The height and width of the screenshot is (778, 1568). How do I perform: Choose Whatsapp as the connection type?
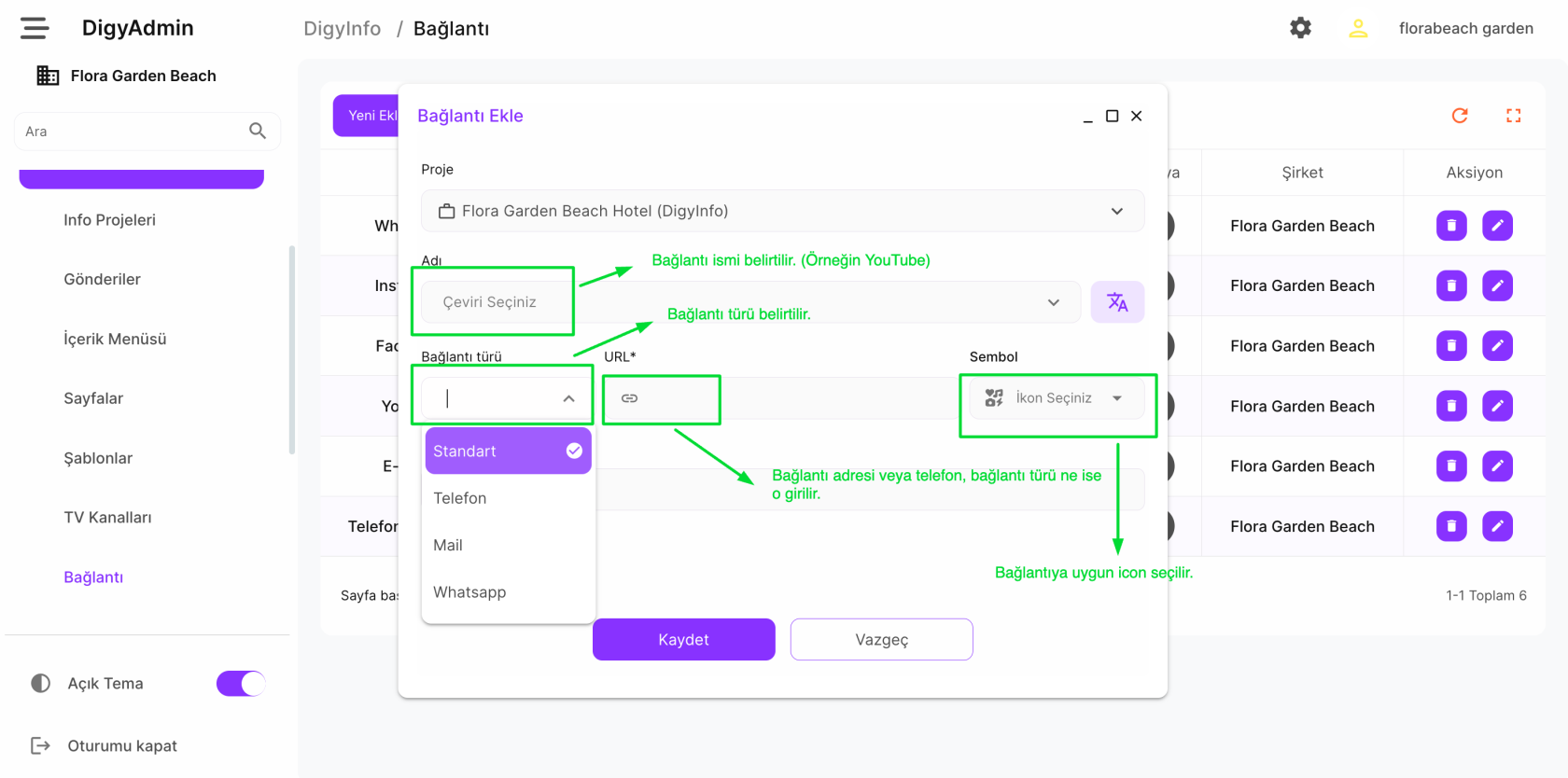tap(469, 592)
